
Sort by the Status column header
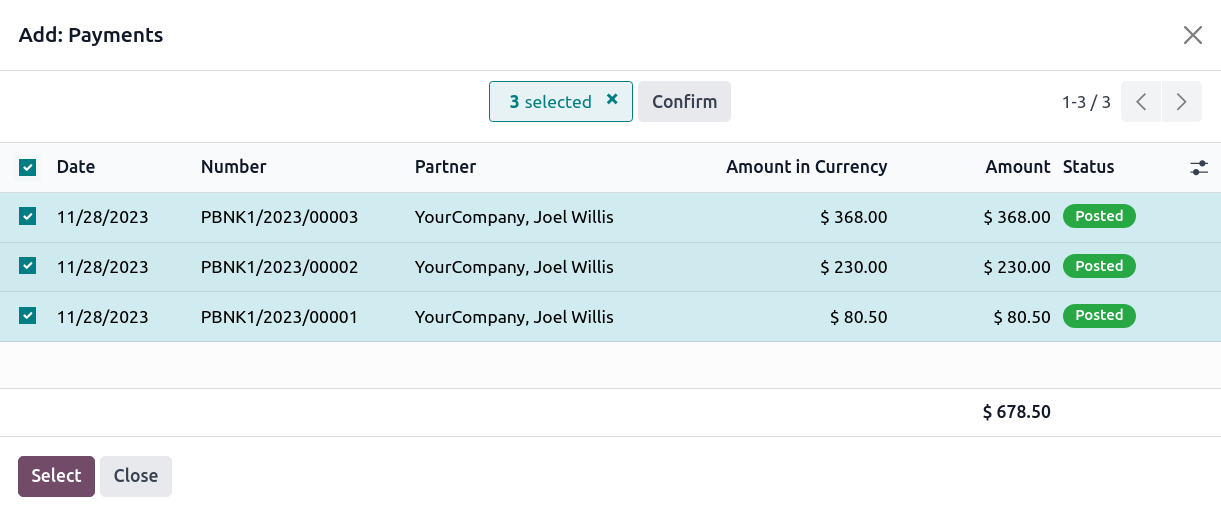[x=1088, y=167]
